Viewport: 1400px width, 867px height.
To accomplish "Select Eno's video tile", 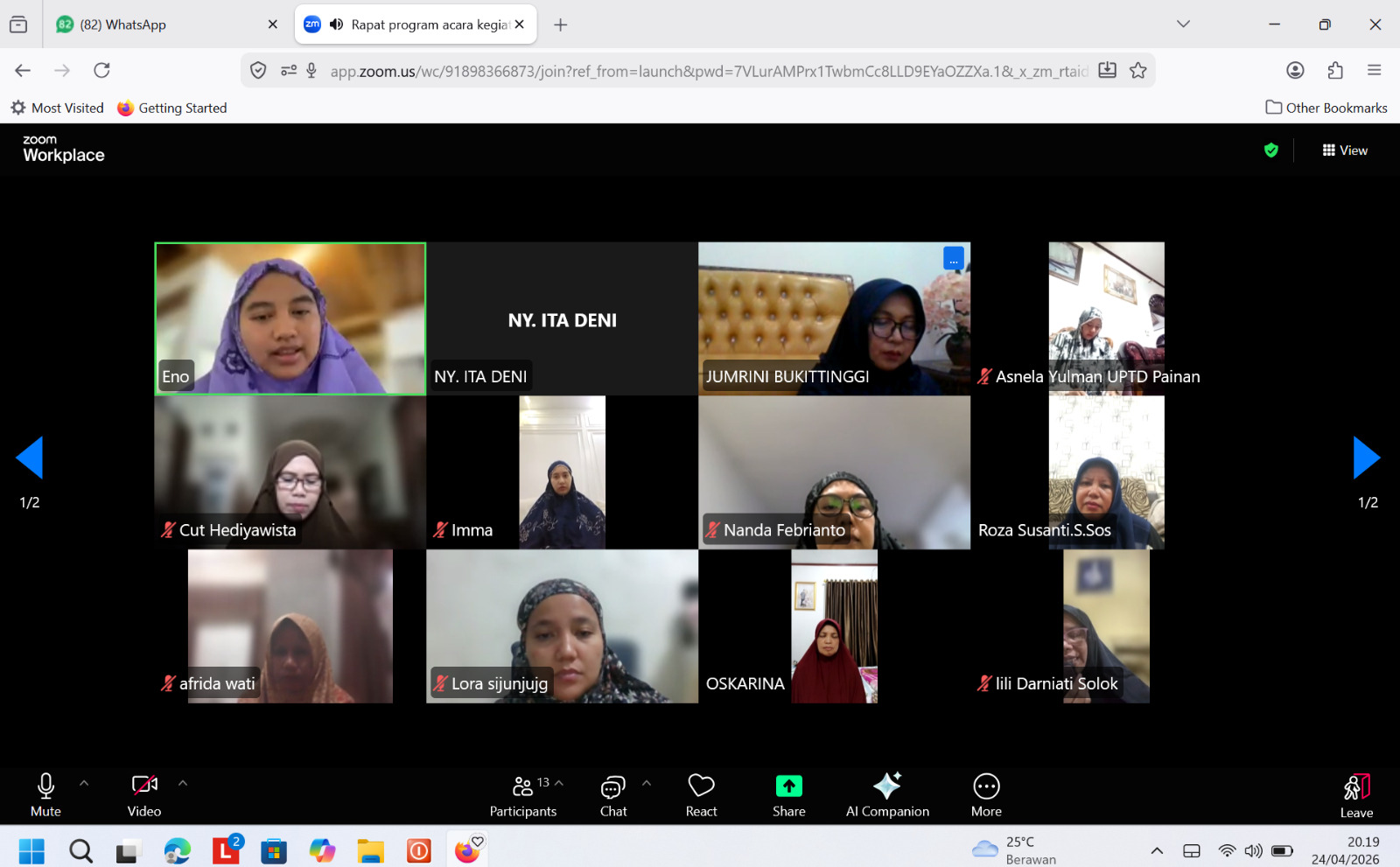I will 290,318.
